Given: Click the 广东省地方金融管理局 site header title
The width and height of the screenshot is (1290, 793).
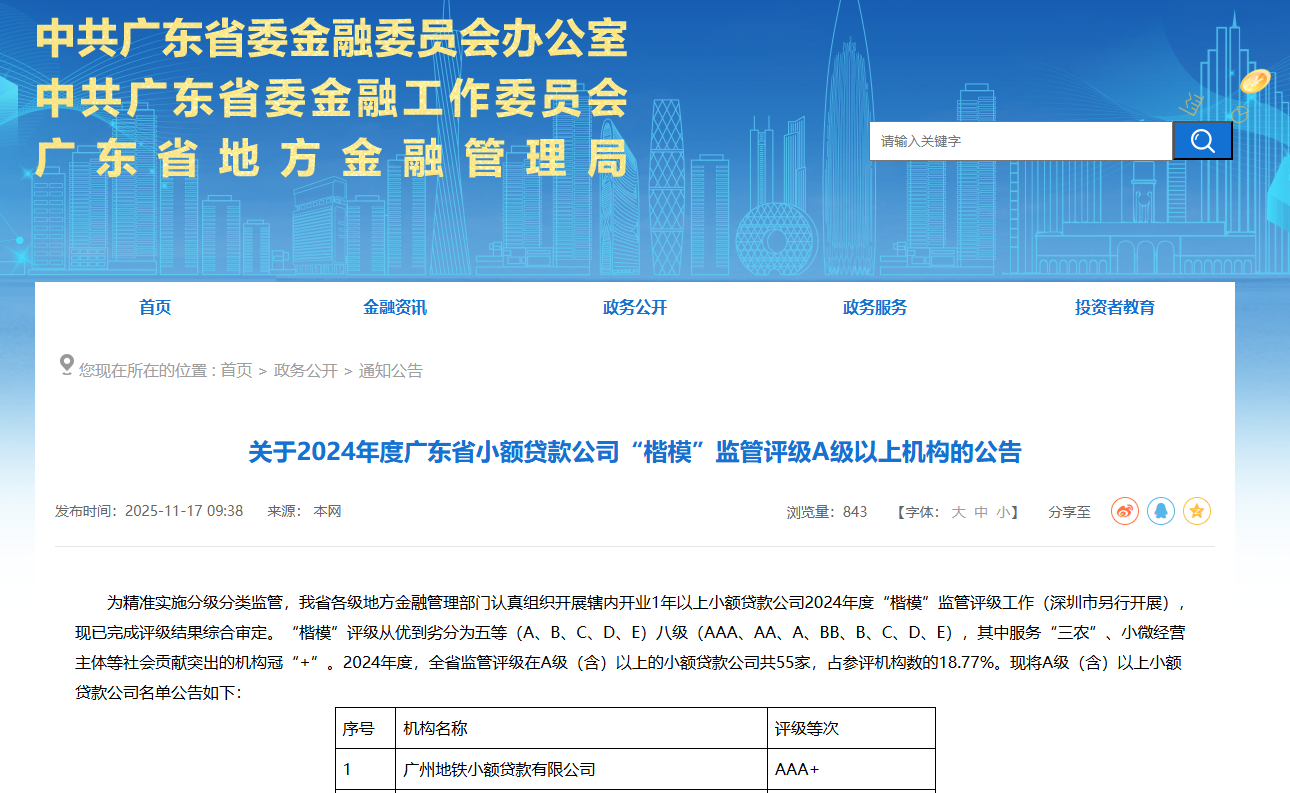Looking at the screenshot, I should (332, 158).
